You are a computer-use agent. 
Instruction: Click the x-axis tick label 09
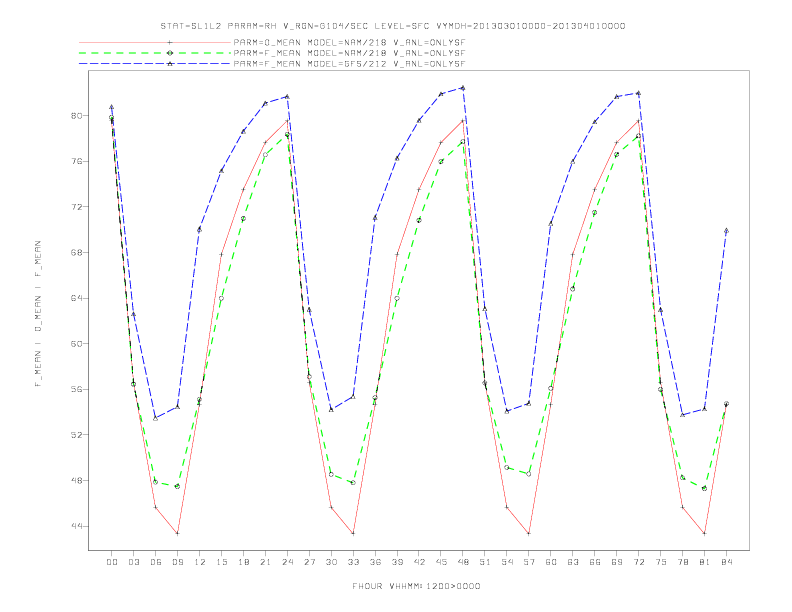click(x=177, y=562)
